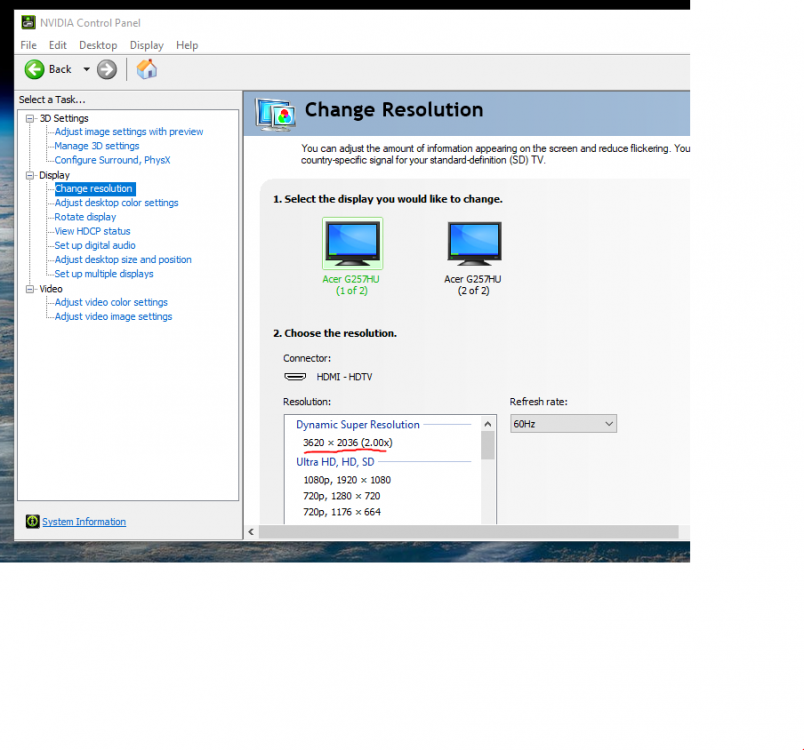This screenshot has width=804, height=750.
Task: Open Manage 3D settings
Action: coord(97,146)
